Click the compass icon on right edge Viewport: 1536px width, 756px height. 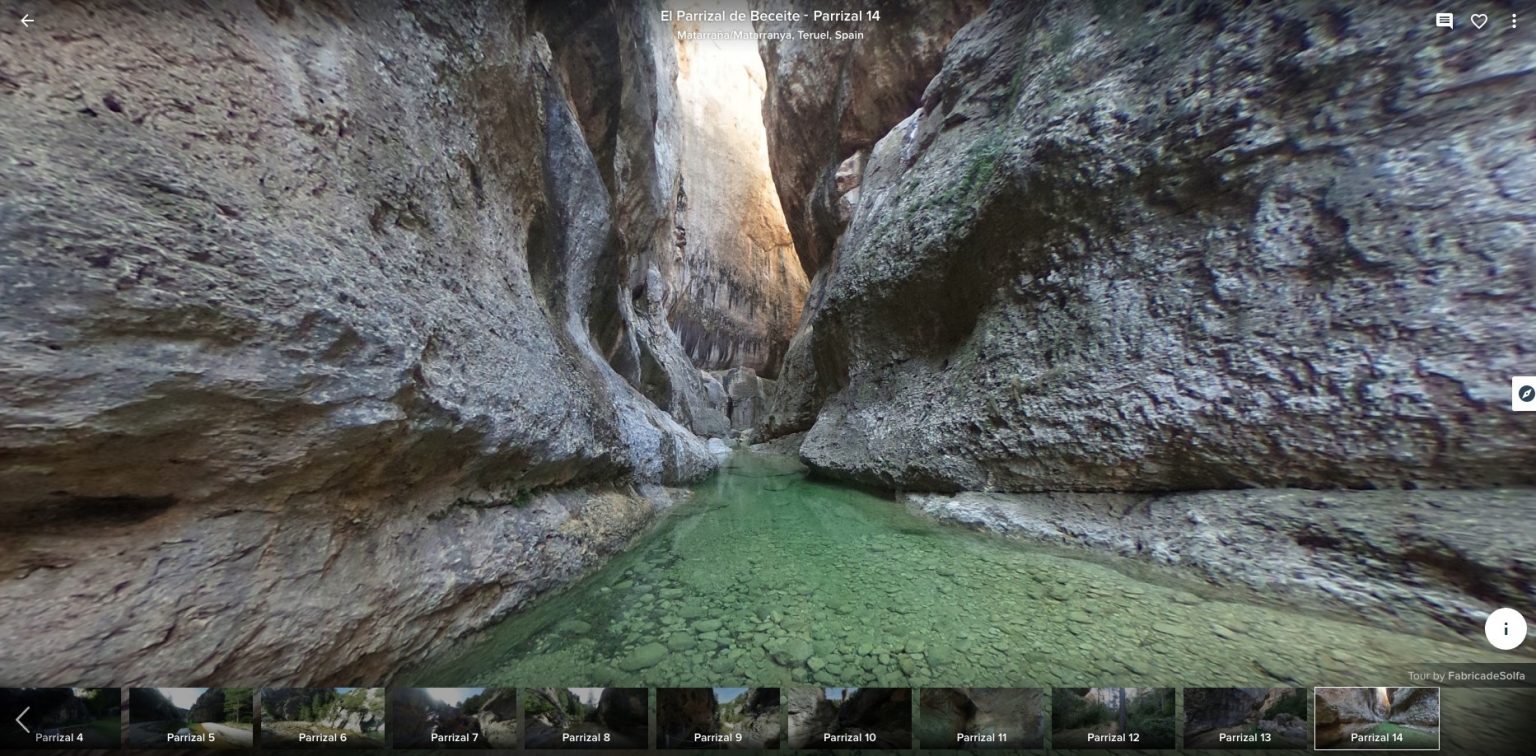tap(1525, 393)
